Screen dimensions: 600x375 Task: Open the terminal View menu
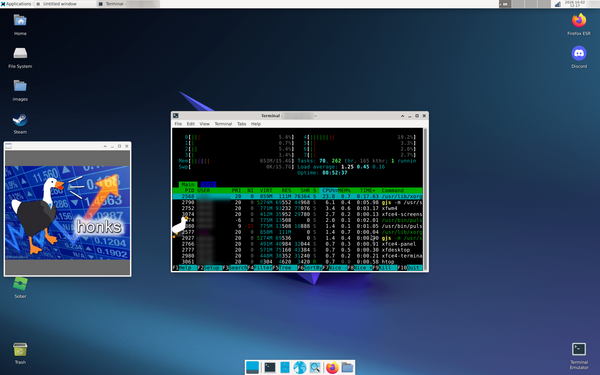pyautogui.click(x=204, y=124)
